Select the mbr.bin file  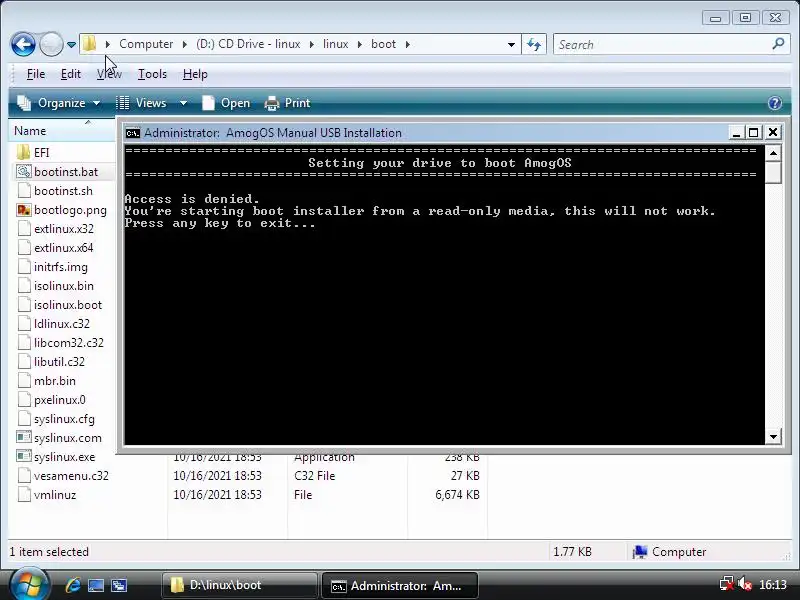tap(46, 381)
